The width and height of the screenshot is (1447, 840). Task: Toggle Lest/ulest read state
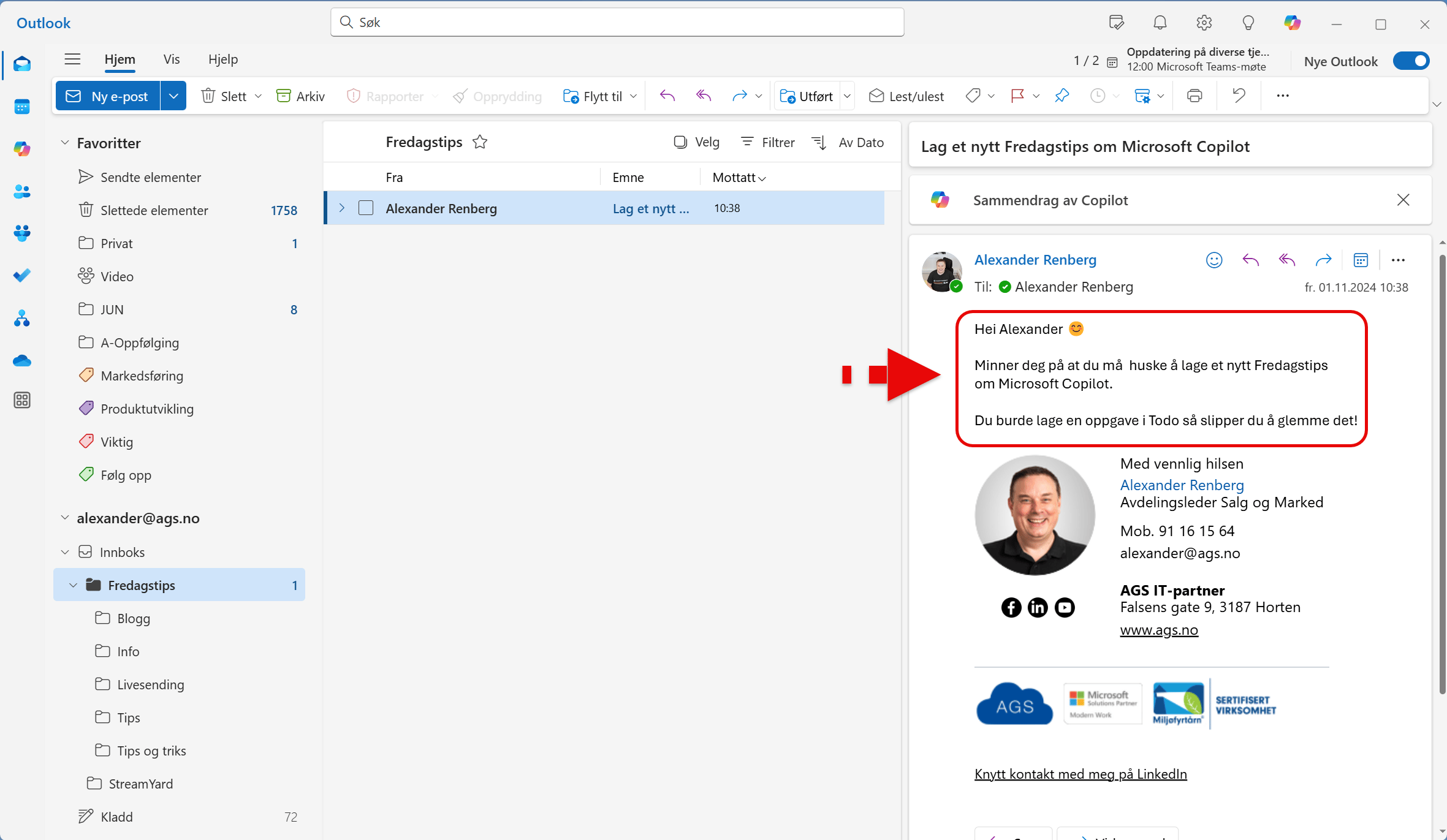[906, 96]
